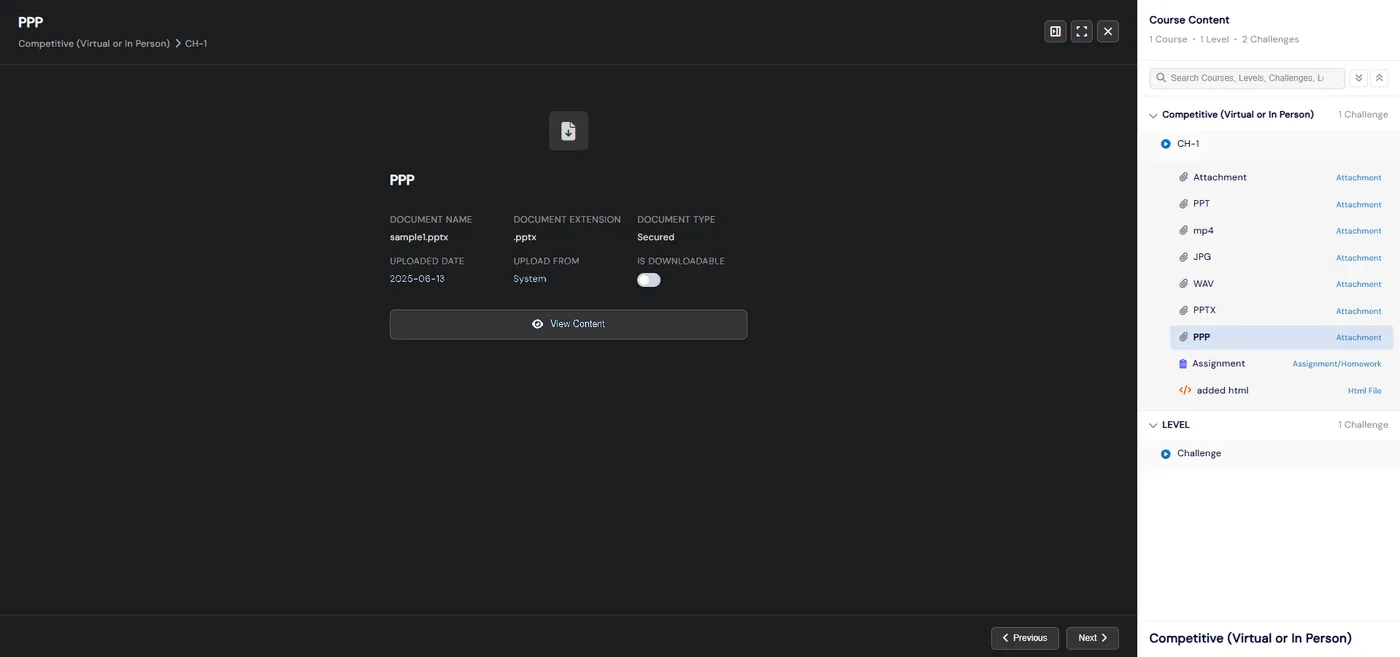Image resolution: width=1400 pixels, height=657 pixels.
Task: Click paperclip icon beside WAV
Action: [x=1183, y=284]
